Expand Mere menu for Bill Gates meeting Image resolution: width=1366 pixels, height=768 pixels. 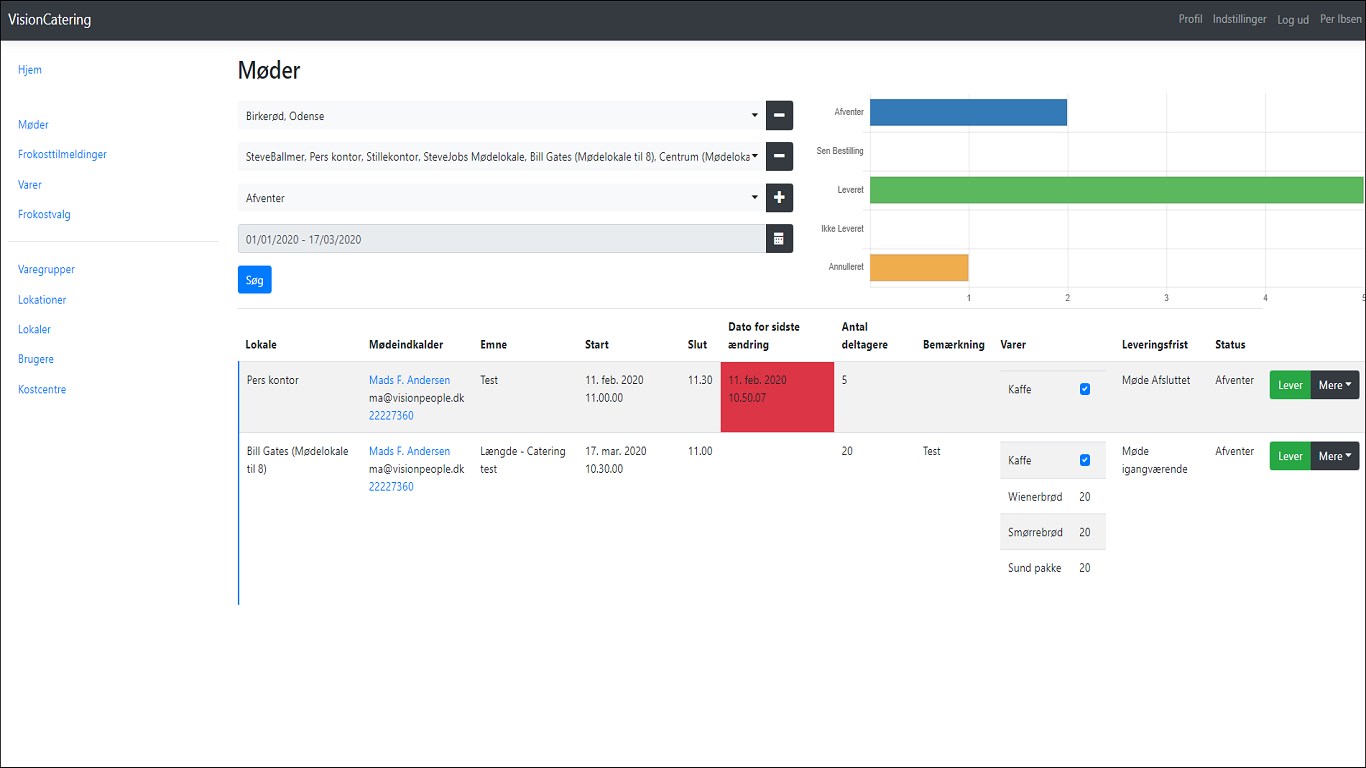tap(1335, 456)
